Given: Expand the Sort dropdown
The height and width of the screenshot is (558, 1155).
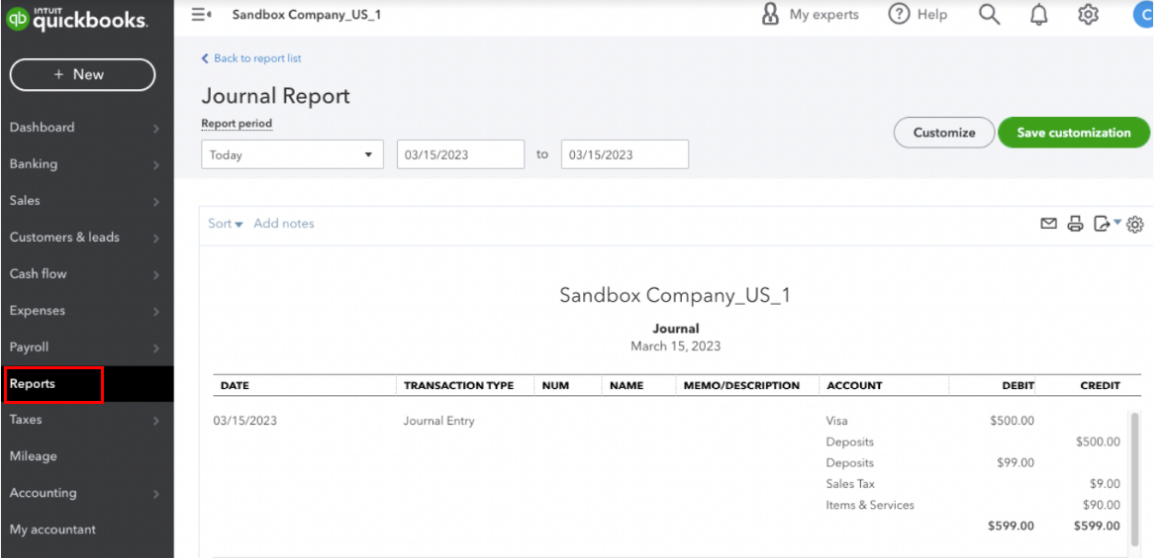Looking at the screenshot, I should [225, 224].
